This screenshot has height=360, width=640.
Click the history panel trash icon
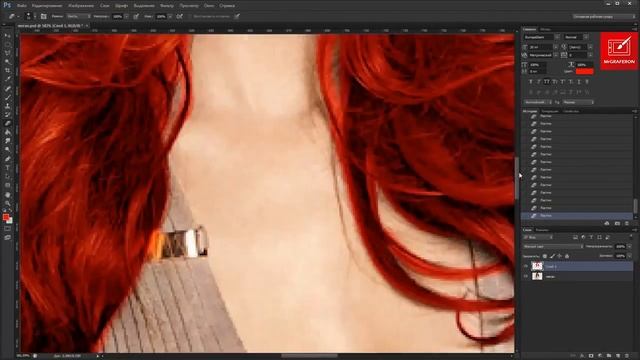627,224
